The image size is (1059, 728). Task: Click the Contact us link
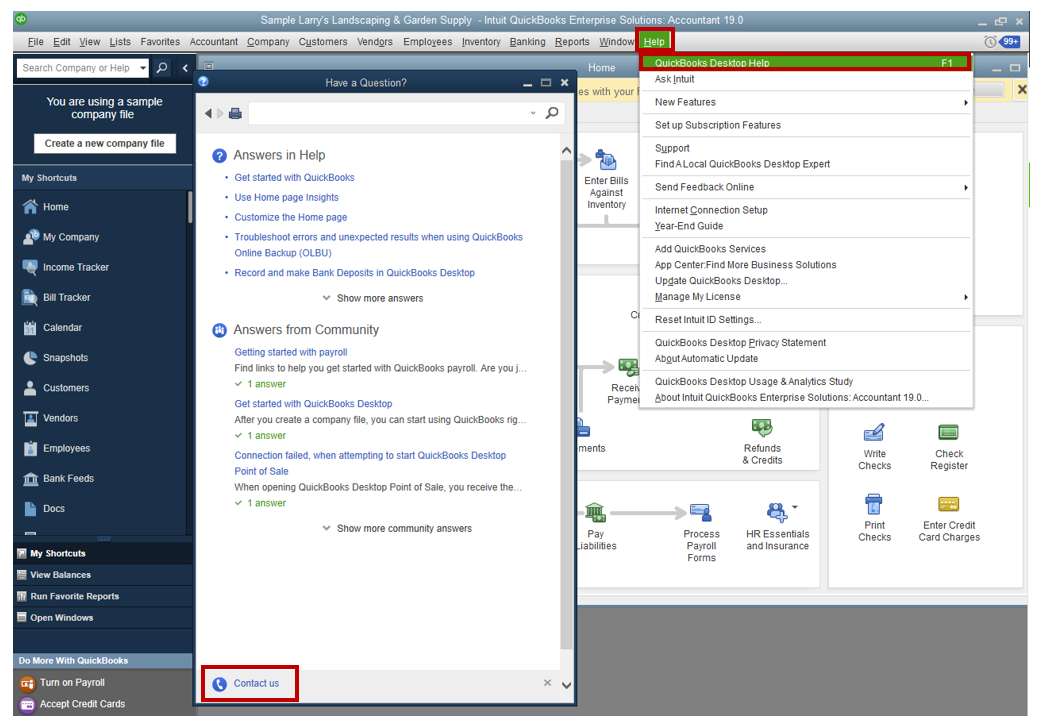(x=256, y=683)
